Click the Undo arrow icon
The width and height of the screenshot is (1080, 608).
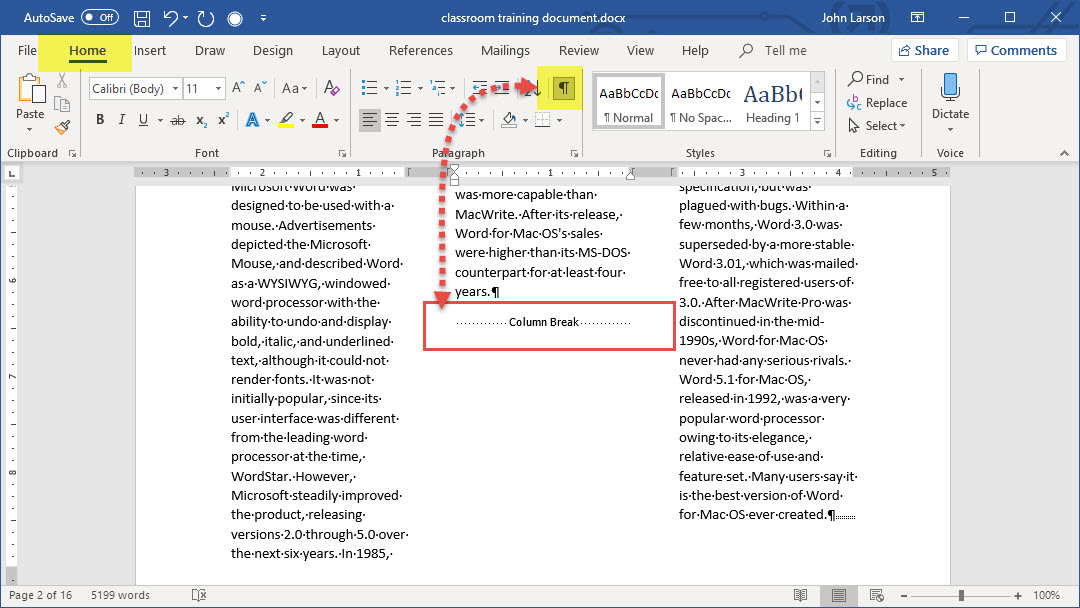[x=171, y=18]
